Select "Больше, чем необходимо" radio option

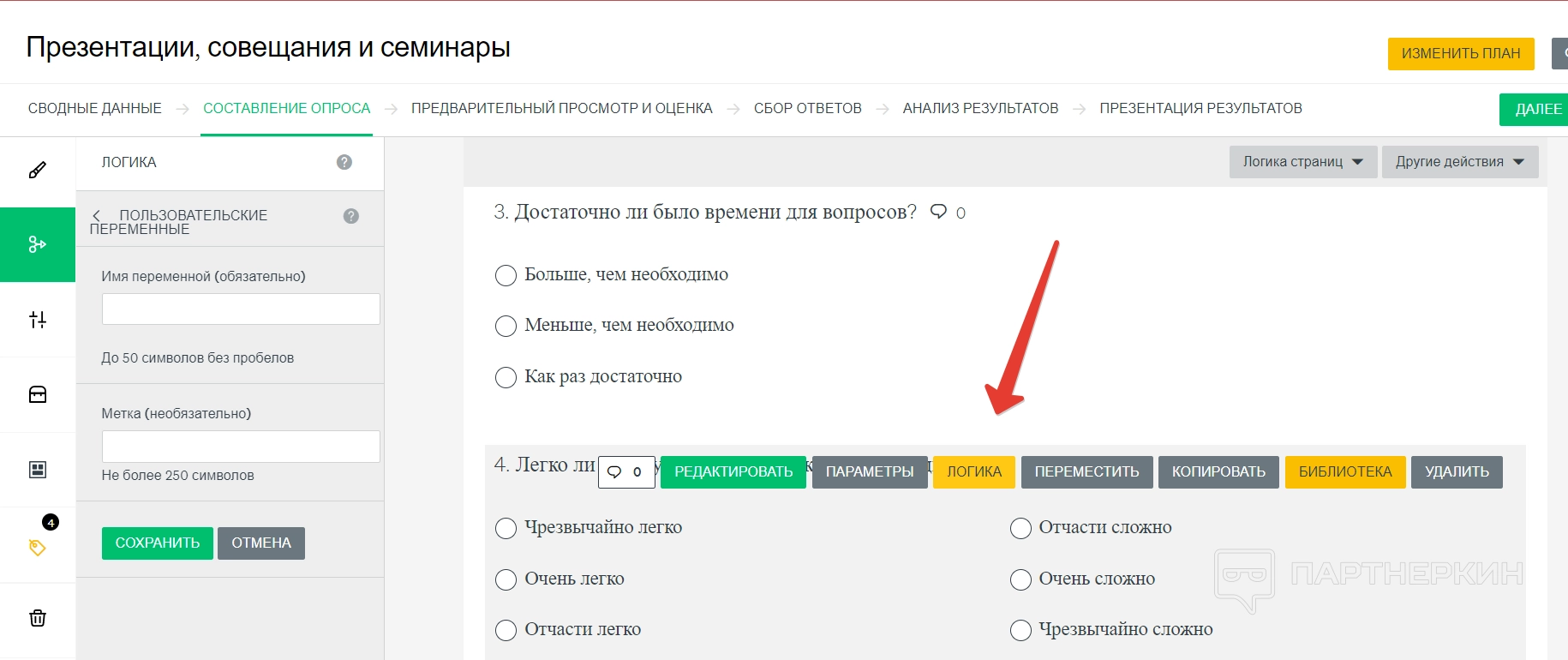point(506,275)
